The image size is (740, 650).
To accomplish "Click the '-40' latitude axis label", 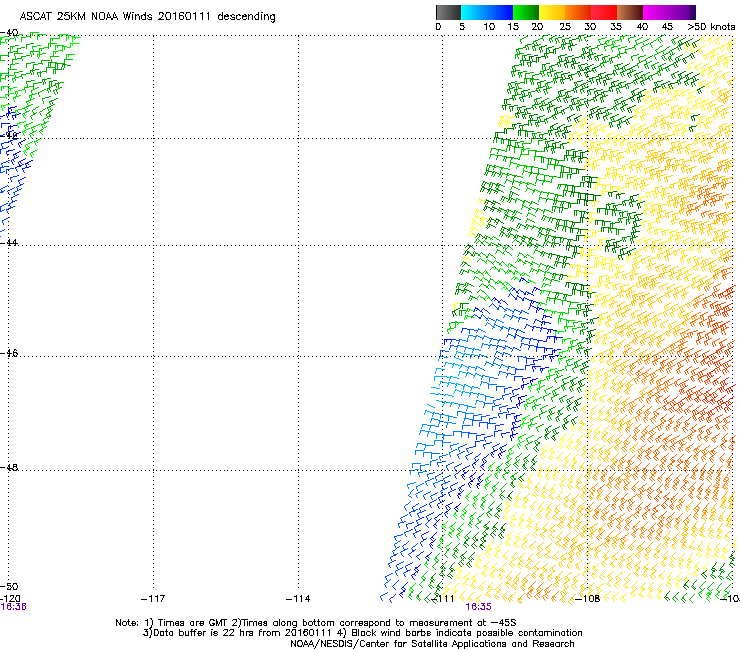I will point(9,33).
